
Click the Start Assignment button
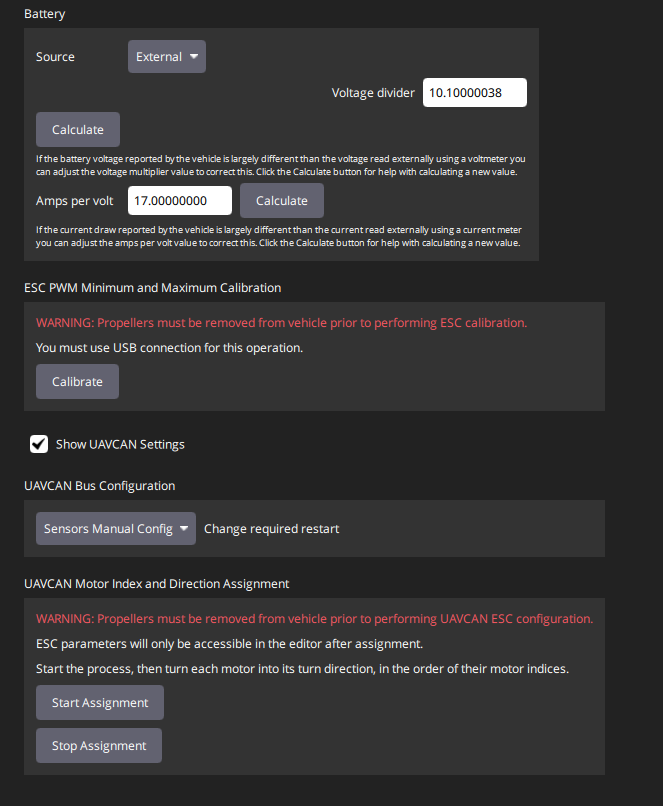point(99,703)
